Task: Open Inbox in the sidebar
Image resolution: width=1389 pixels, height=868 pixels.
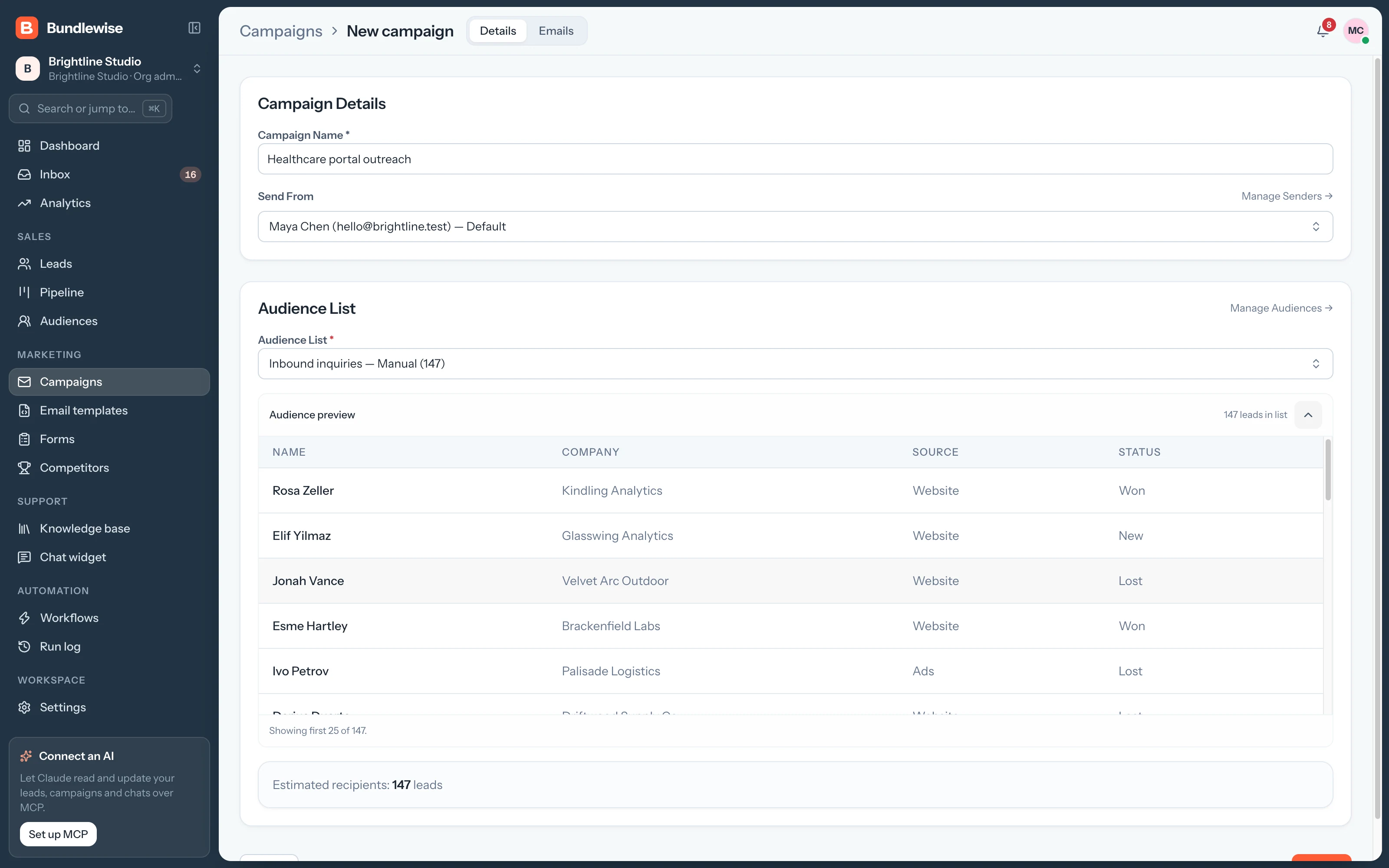Action: (109, 174)
